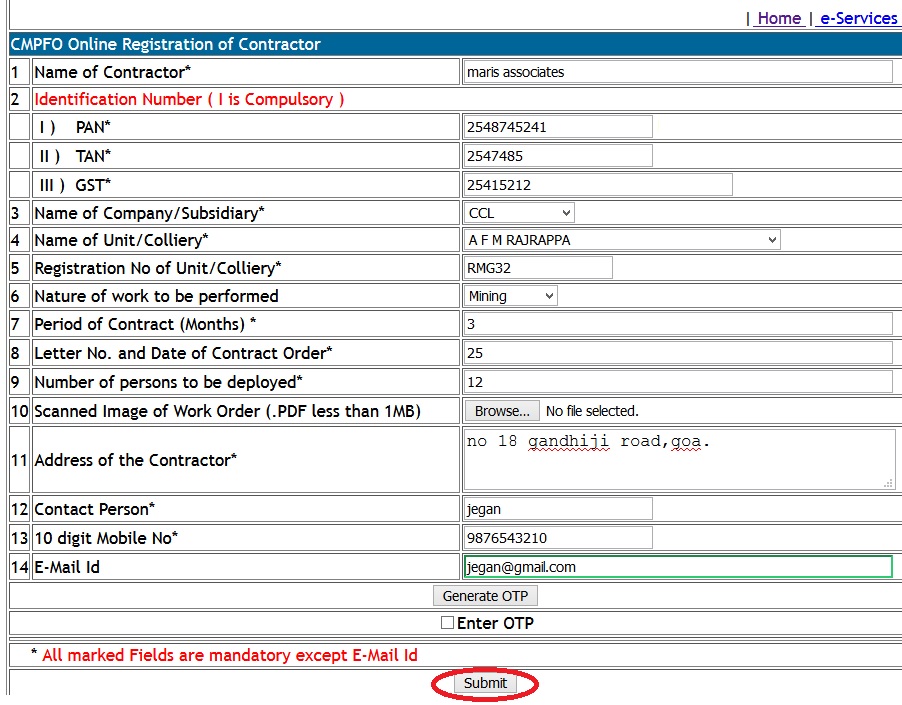
Task: Go to the Home link
Action: tap(779, 18)
